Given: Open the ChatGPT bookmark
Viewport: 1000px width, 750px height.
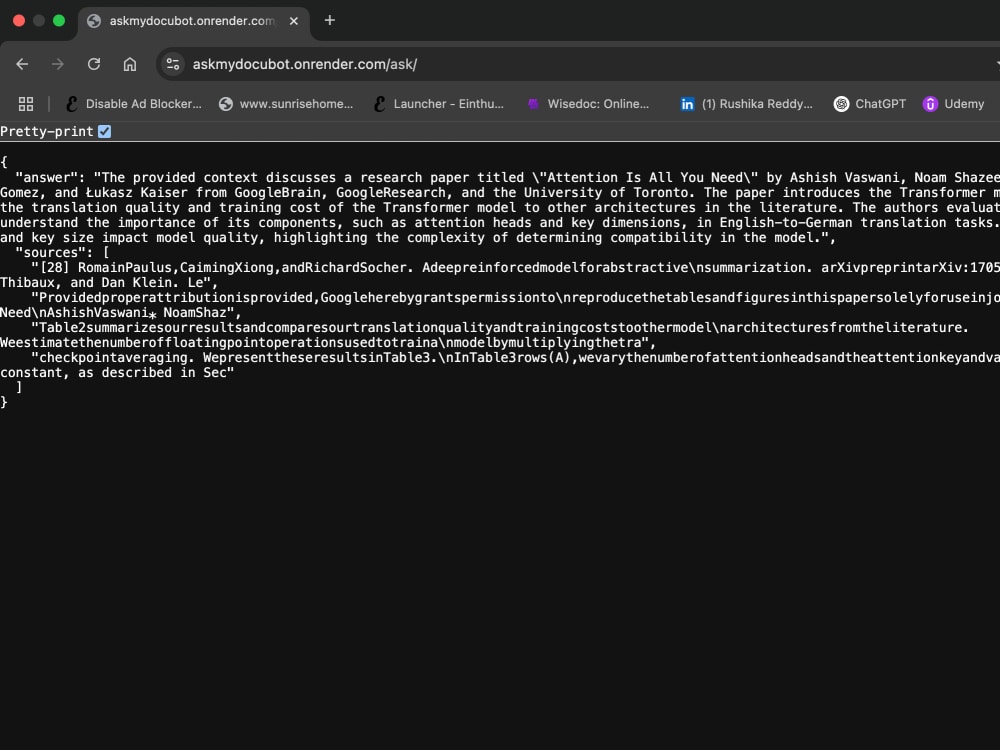Looking at the screenshot, I should click(x=870, y=104).
